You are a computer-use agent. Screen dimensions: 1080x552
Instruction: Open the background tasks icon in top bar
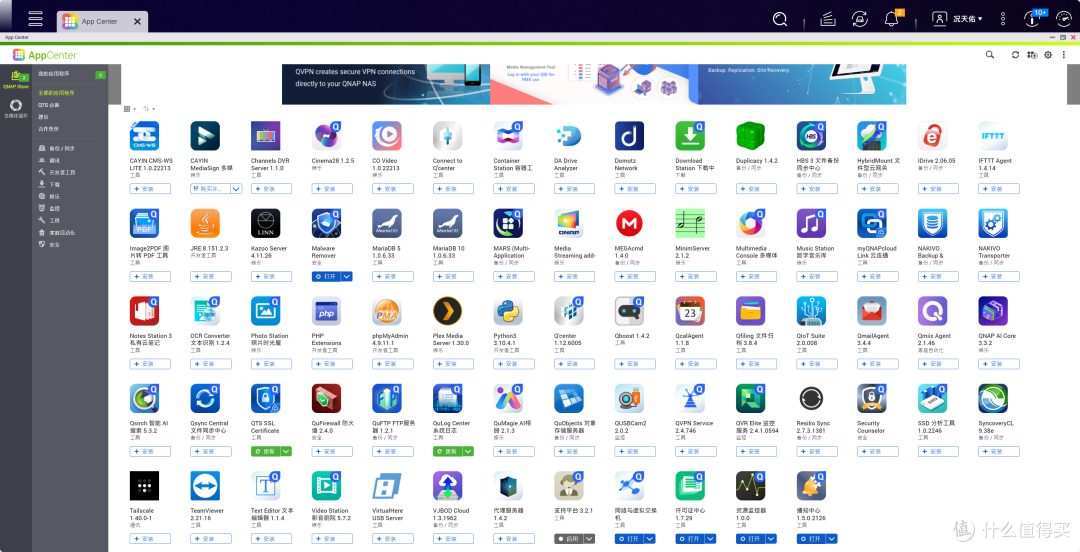tap(829, 19)
